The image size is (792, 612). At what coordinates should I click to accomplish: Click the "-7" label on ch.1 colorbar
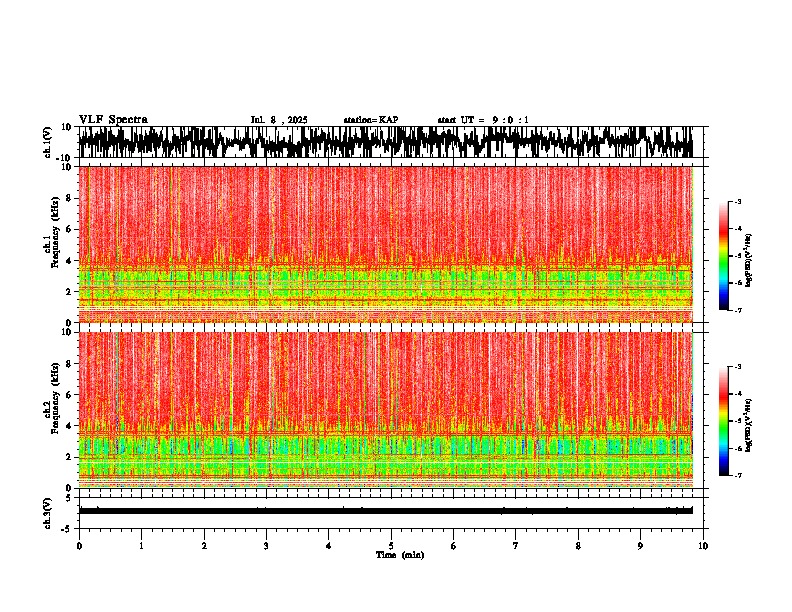tap(737, 310)
